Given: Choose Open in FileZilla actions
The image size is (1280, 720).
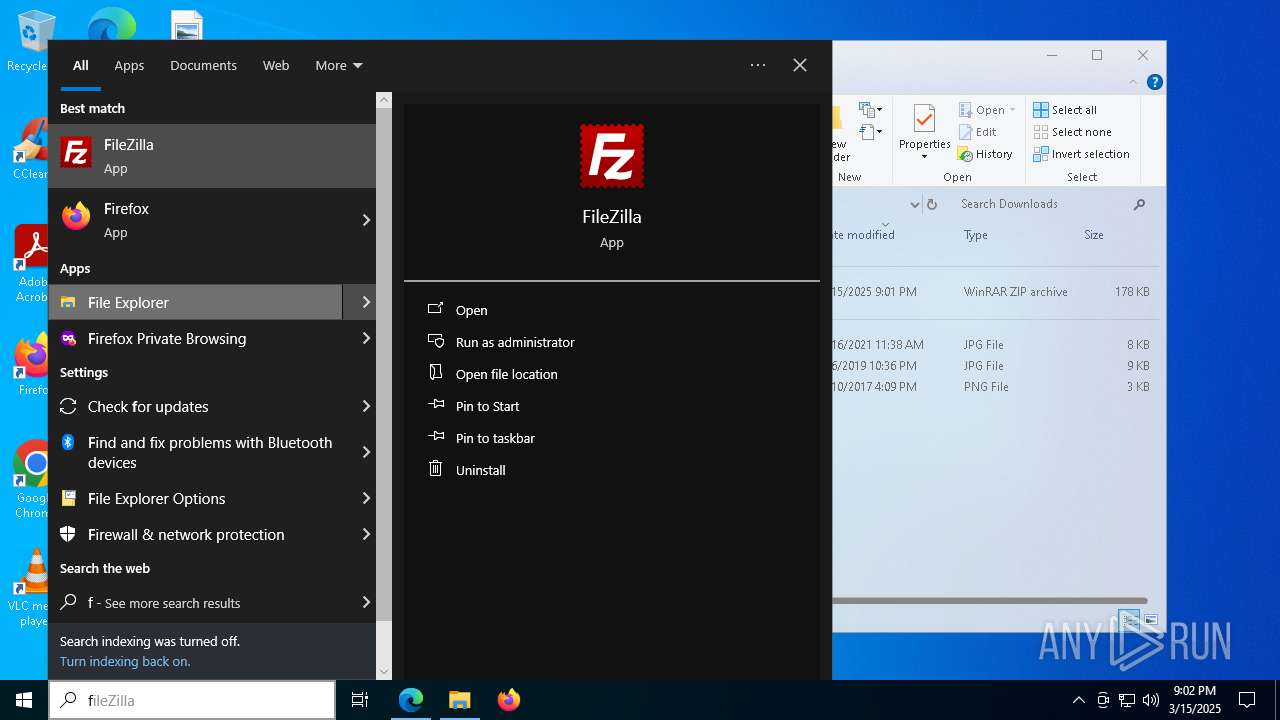Looking at the screenshot, I should (x=472, y=310).
